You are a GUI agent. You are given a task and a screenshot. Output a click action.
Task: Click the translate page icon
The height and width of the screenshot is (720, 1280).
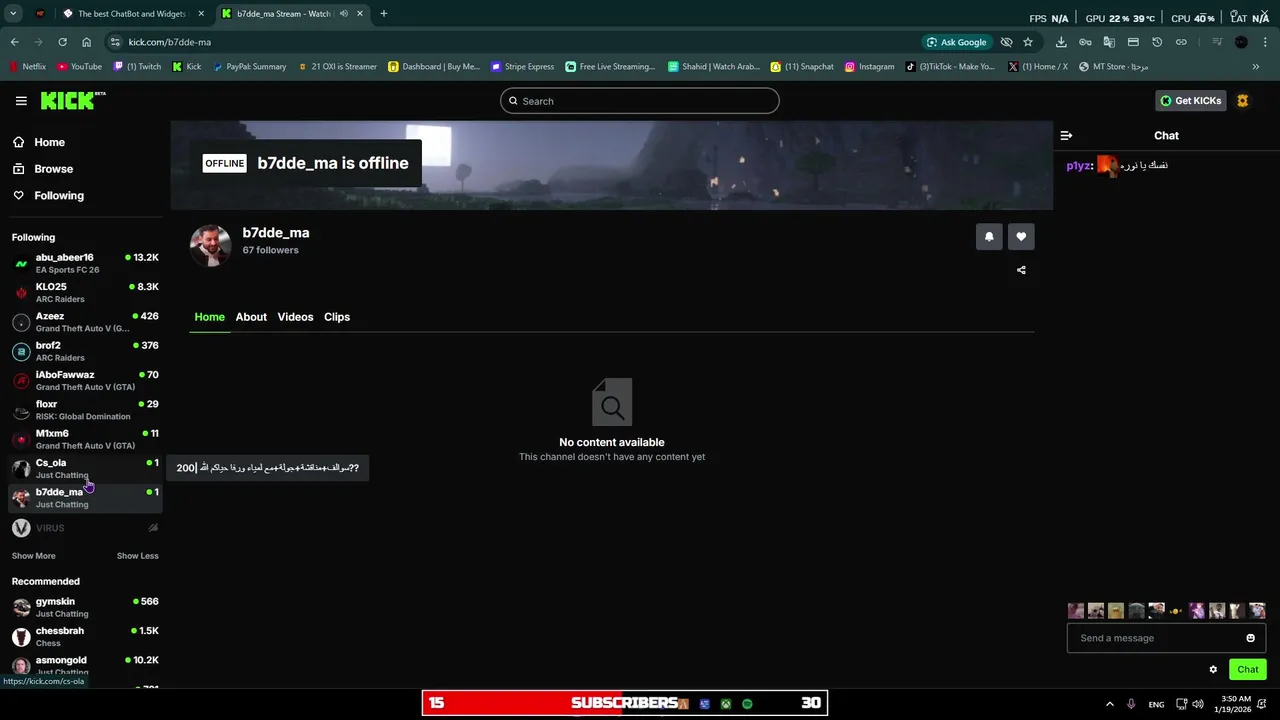[x=1109, y=42]
